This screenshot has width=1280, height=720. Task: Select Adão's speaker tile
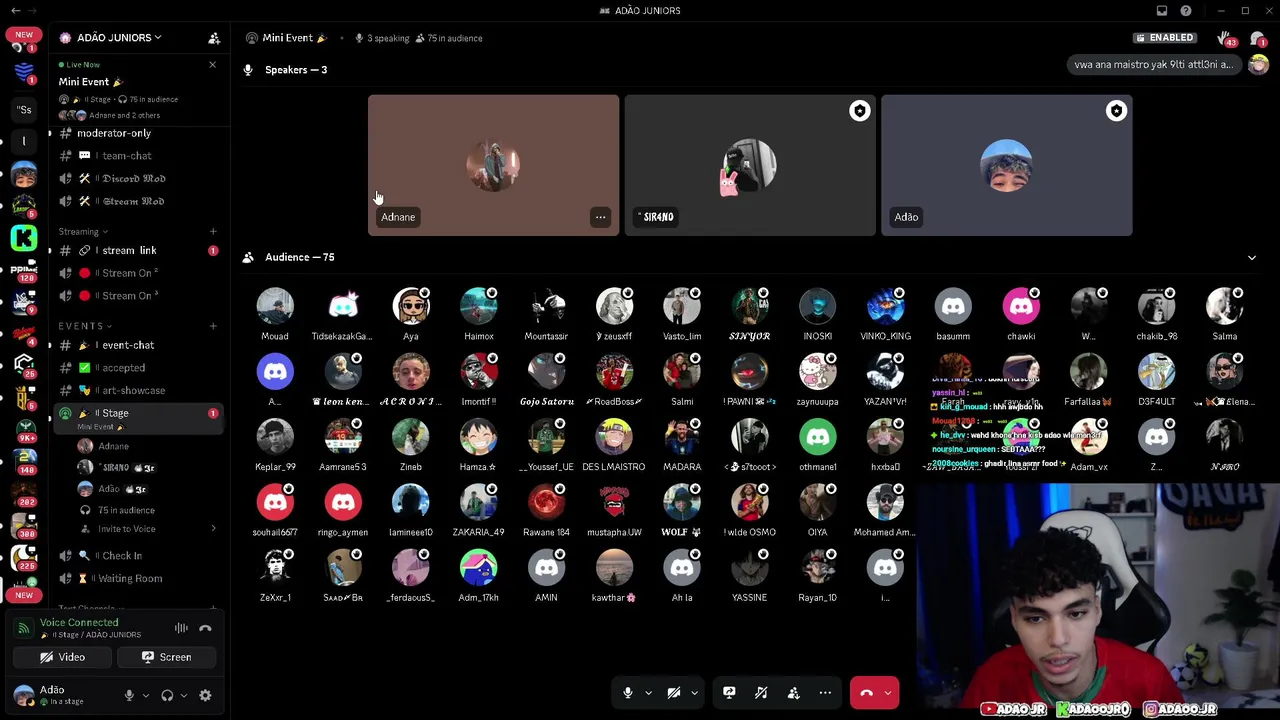[x=1007, y=165]
